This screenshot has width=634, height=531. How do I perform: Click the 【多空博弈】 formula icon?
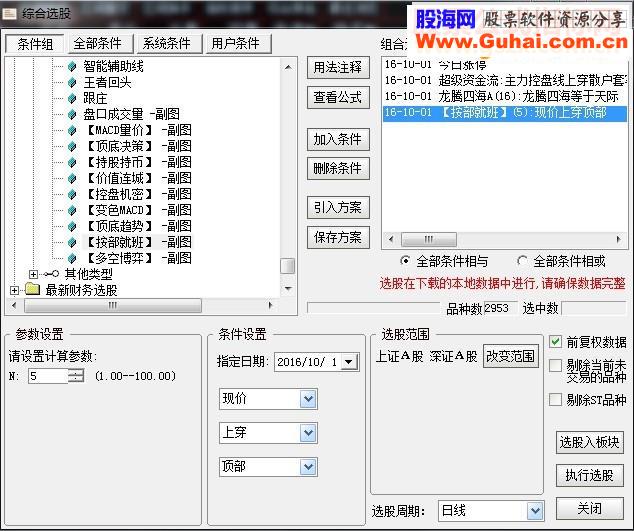click(x=72, y=258)
